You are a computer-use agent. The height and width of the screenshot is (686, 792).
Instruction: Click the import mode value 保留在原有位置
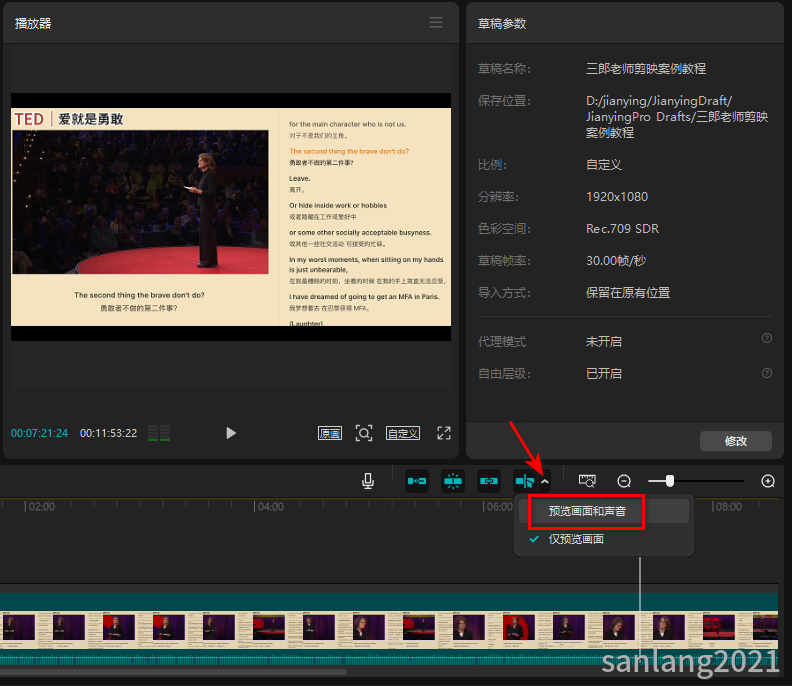628,292
